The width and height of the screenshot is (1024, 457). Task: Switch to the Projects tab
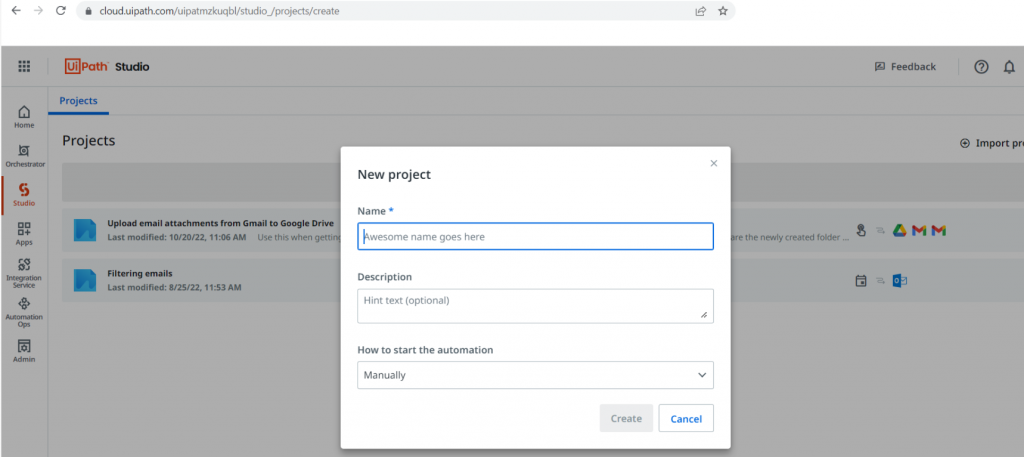coord(78,101)
